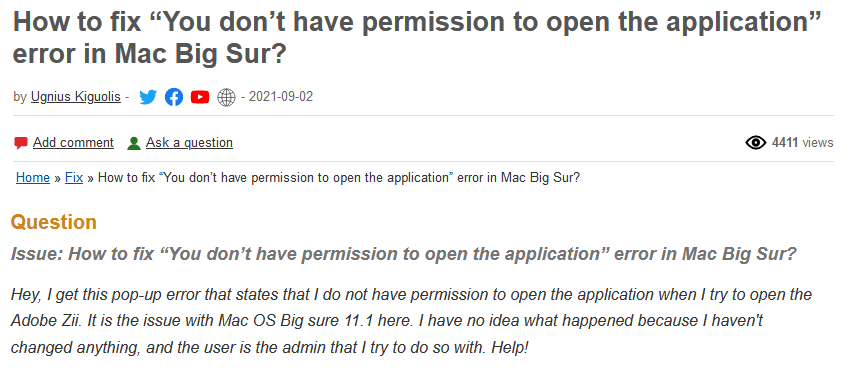Click the 2021-09-02 publication date
Screen dimensions: 845x369
(281, 97)
